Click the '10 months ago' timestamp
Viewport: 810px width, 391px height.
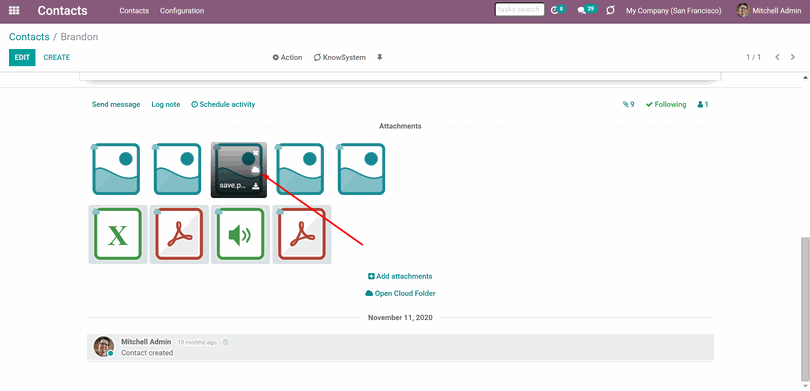click(x=197, y=342)
